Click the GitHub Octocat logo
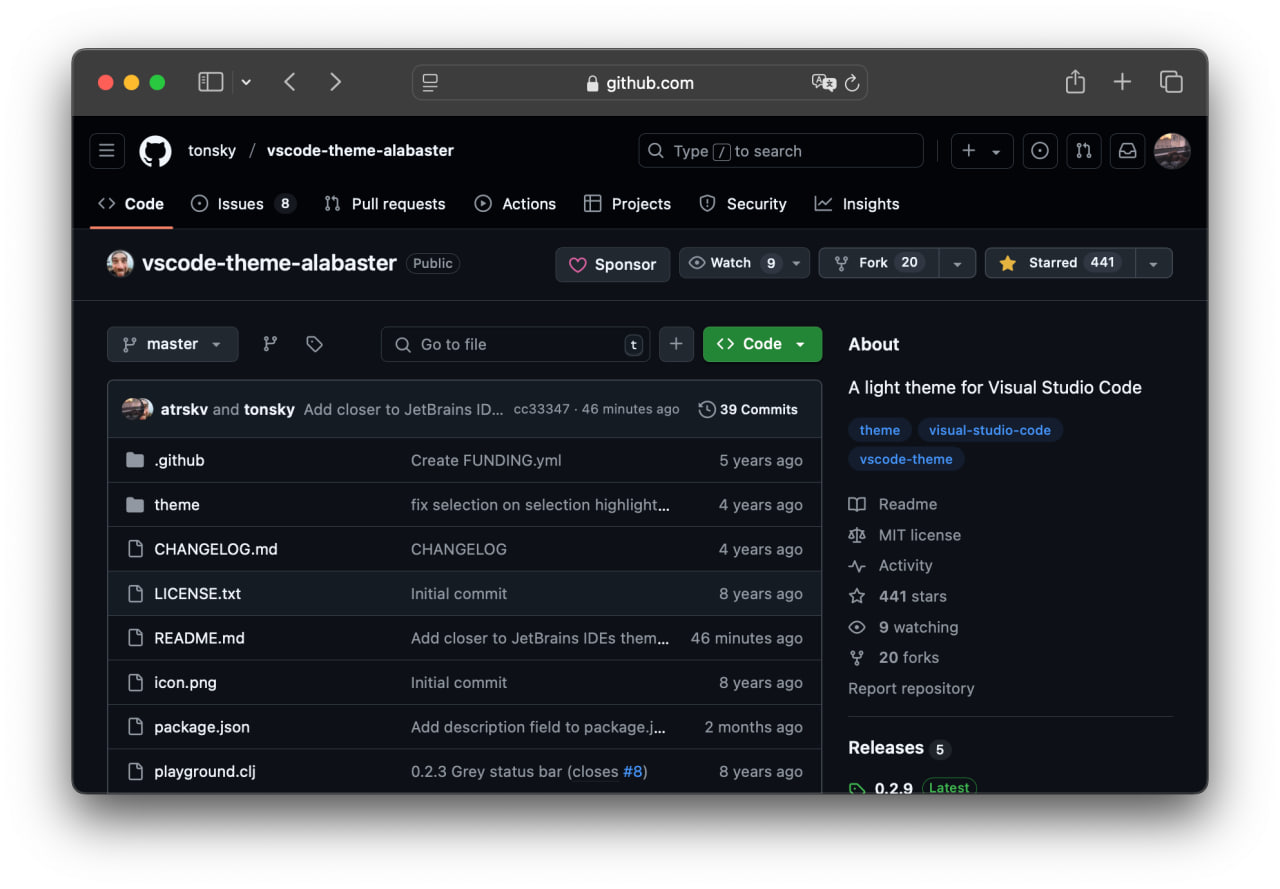Viewport: 1280px width, 889px height. point(155,151)
